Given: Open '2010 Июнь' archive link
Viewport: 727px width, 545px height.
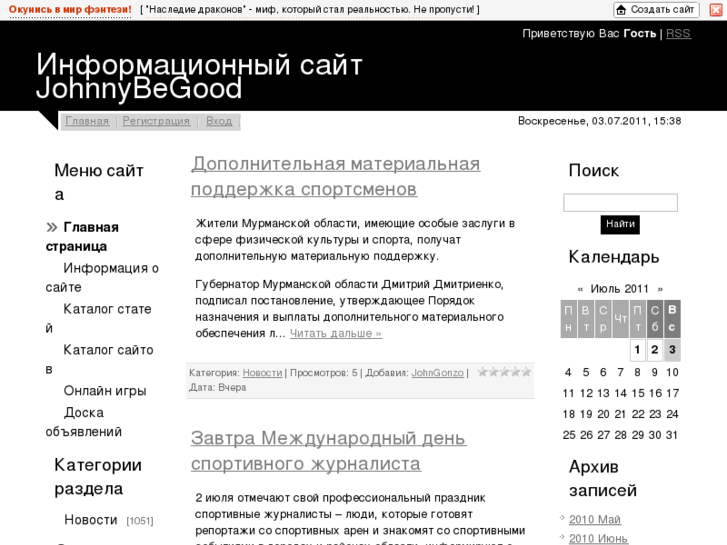Looking at the screenshot, I should [598, 539].
